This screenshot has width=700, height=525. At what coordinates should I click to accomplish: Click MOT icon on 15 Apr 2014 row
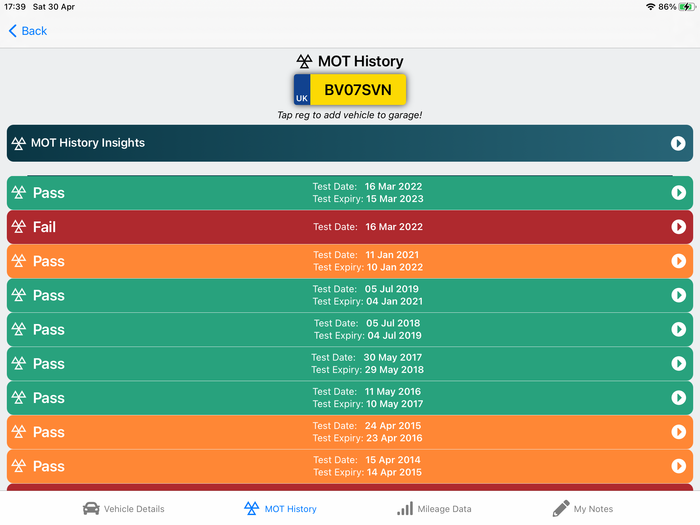[19, 466]
